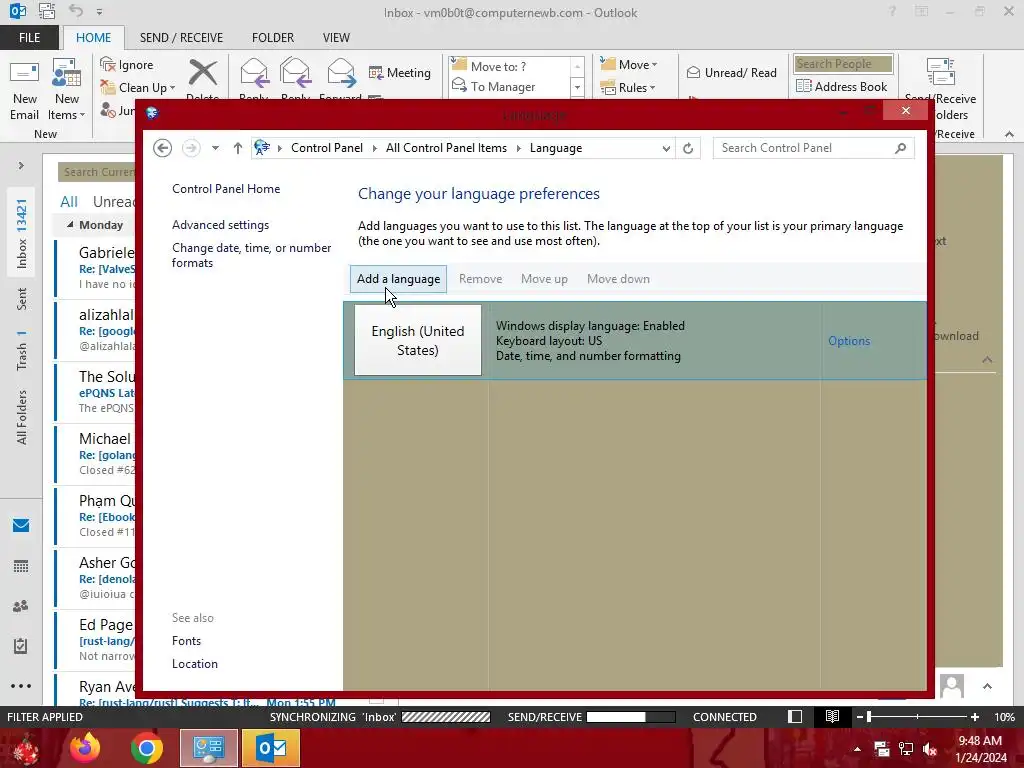This screenshot has height=768, width=1024.
Task: Open Sent folder in folder pane
Action: click(22, 299)
